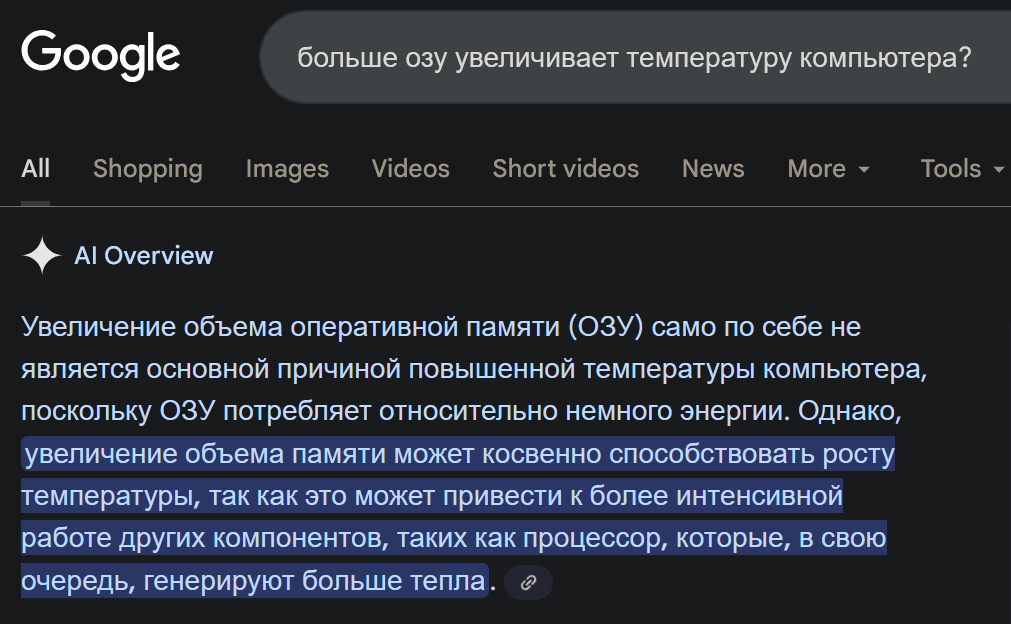Image resolution: width=1011 pixels, height=624 pixels.
Task: Open the Images tab
Action: click(287, 169)
